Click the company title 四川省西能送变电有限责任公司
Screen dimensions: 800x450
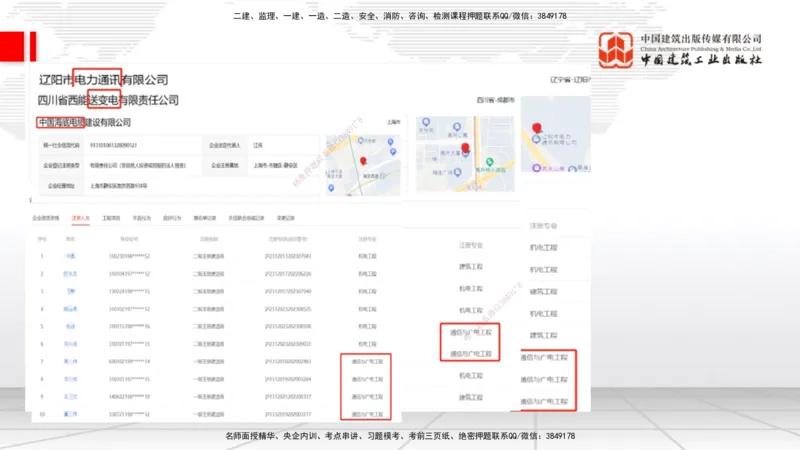[x=108, y=100]
